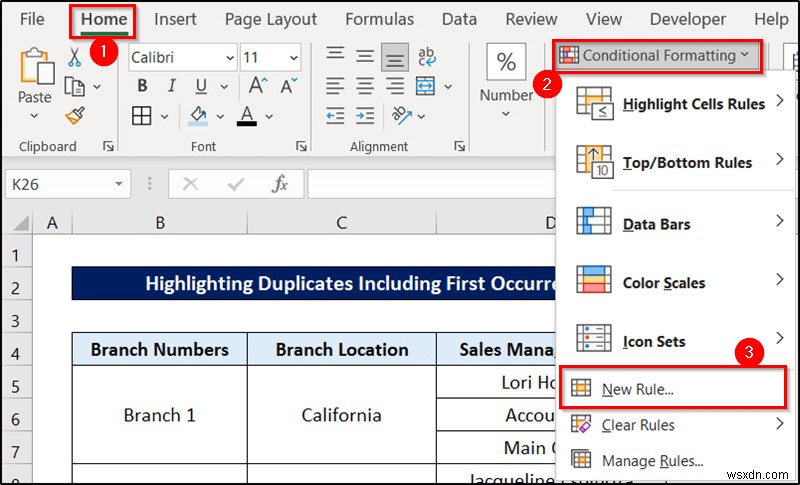800x485 pixels.
Task: Click Wrap Text icon
Action: pos(427,57)
